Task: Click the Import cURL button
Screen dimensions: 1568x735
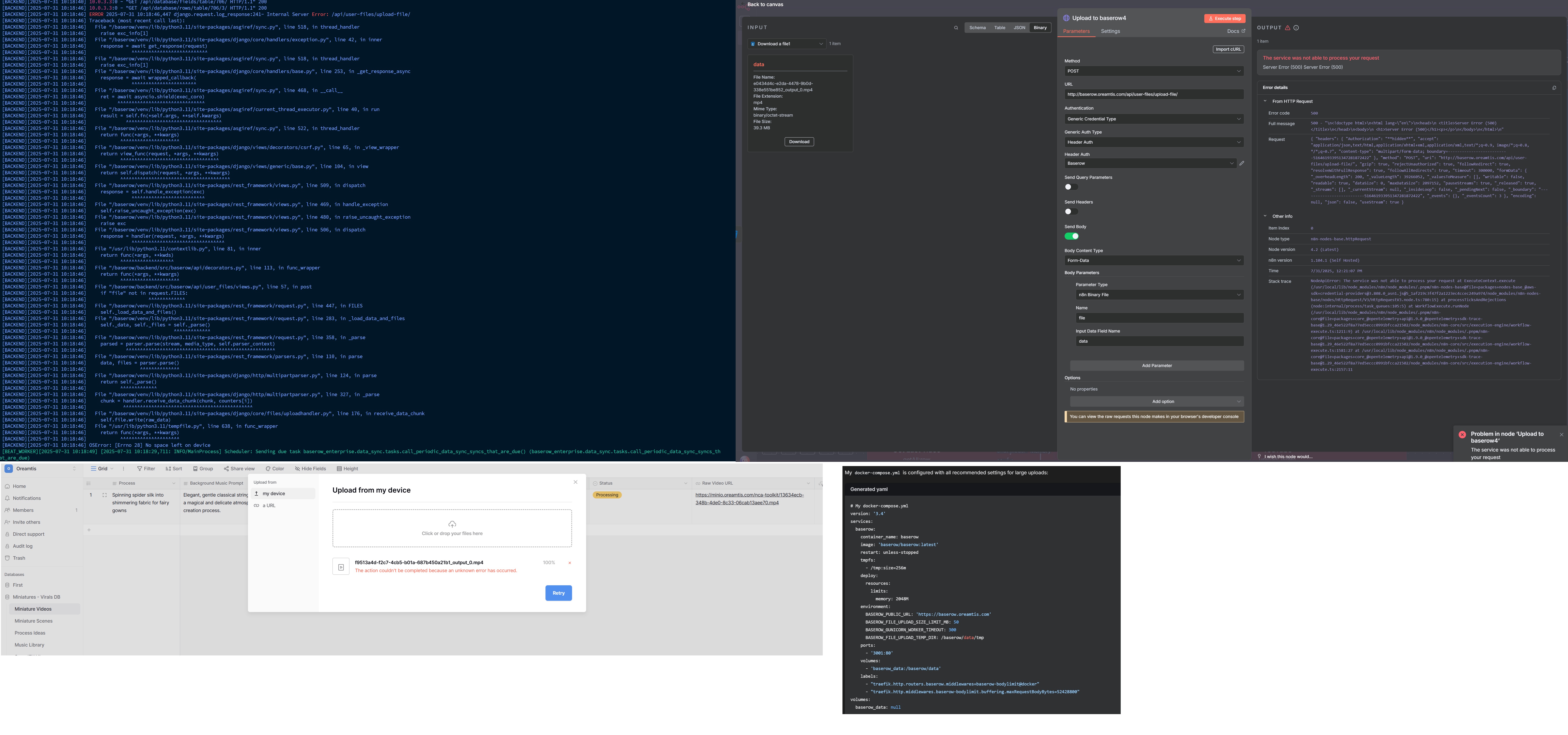Action: 1228,49
